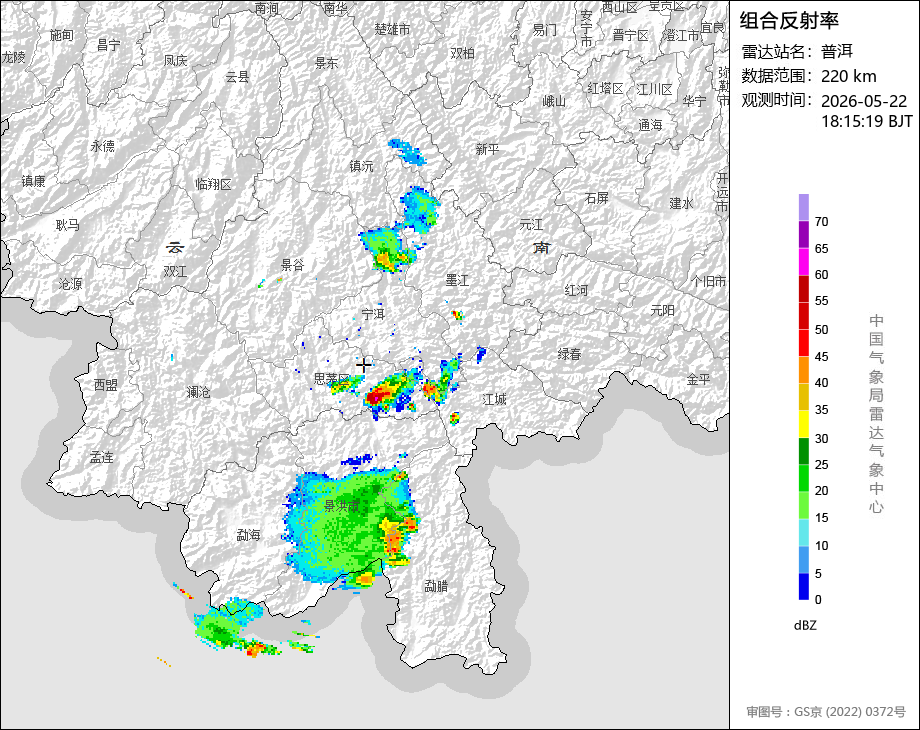The width and height of the screenshot is (920, 730).
Task: Click the legend value label 0
Action: pos(818,600)
